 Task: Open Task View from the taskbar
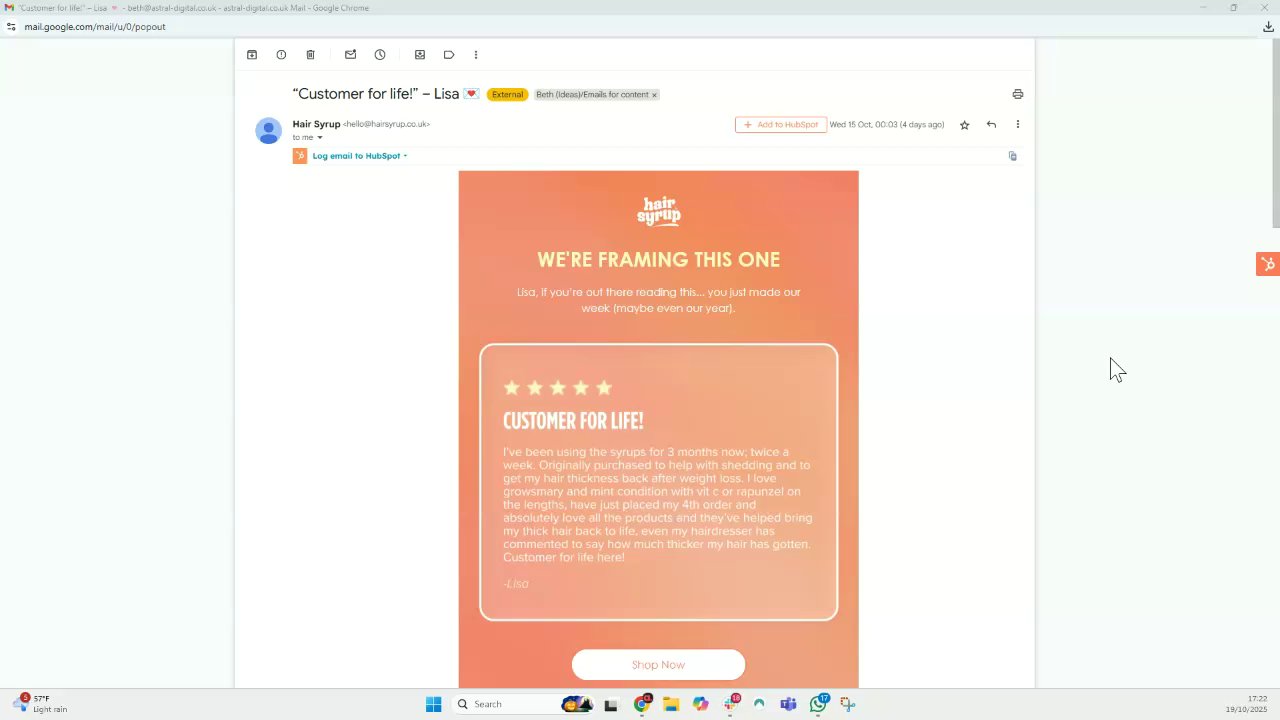click(x=611, y=705)
